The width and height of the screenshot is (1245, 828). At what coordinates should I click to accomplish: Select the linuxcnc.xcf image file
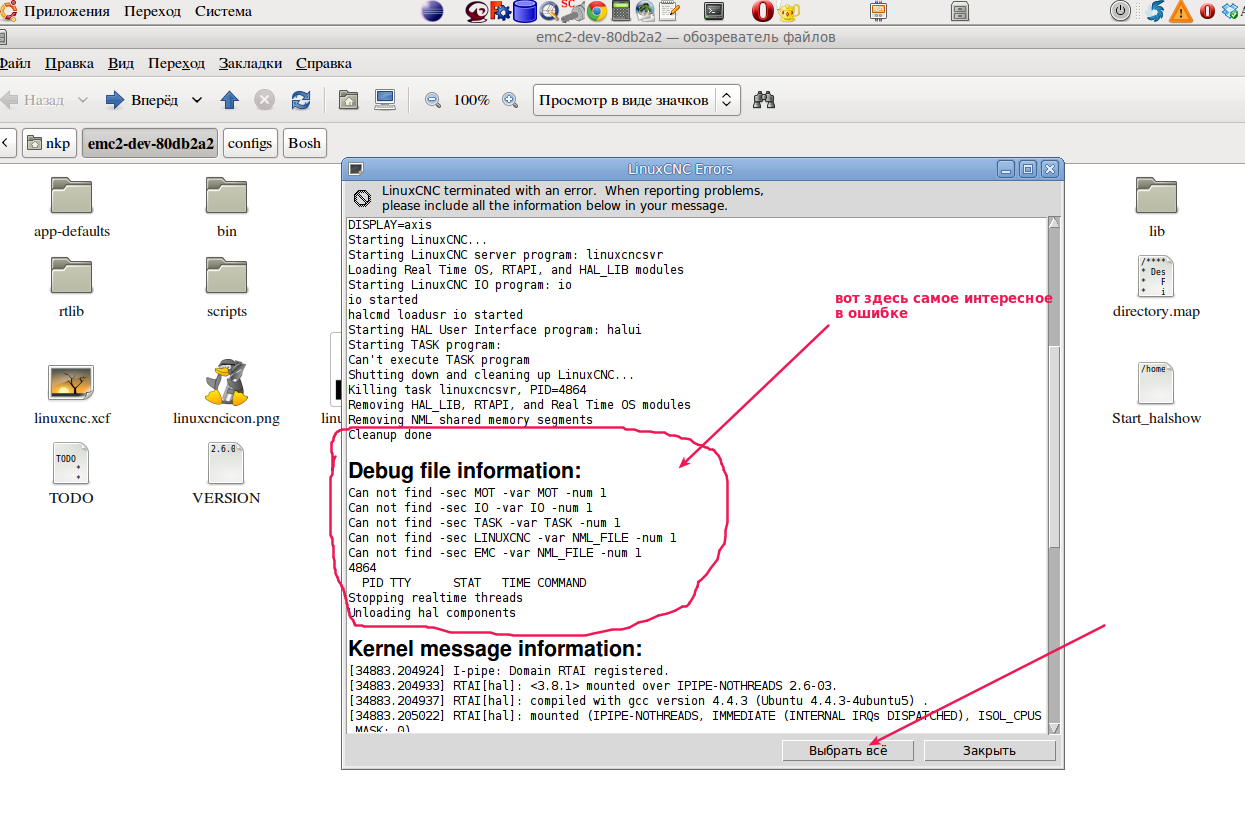pos(71,394)
